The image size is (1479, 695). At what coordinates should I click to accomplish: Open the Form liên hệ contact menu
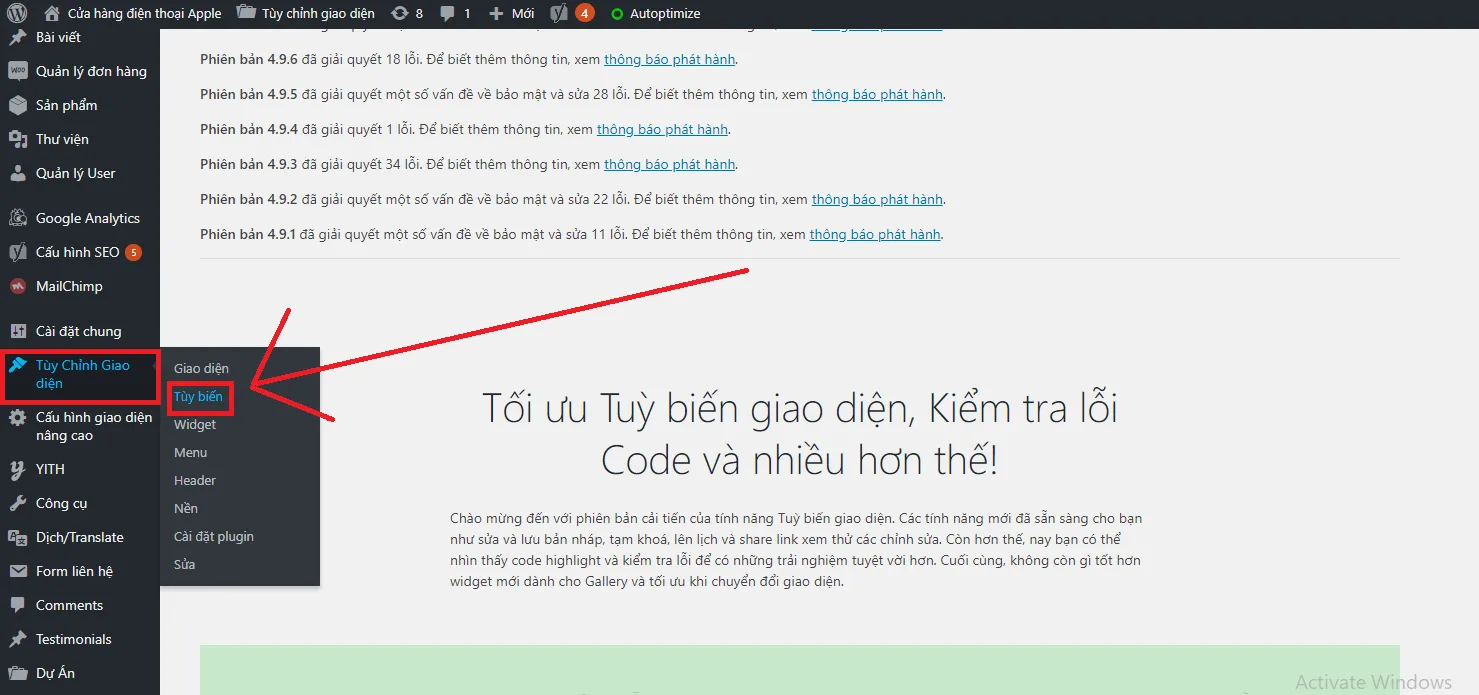(x=74, y=571)
